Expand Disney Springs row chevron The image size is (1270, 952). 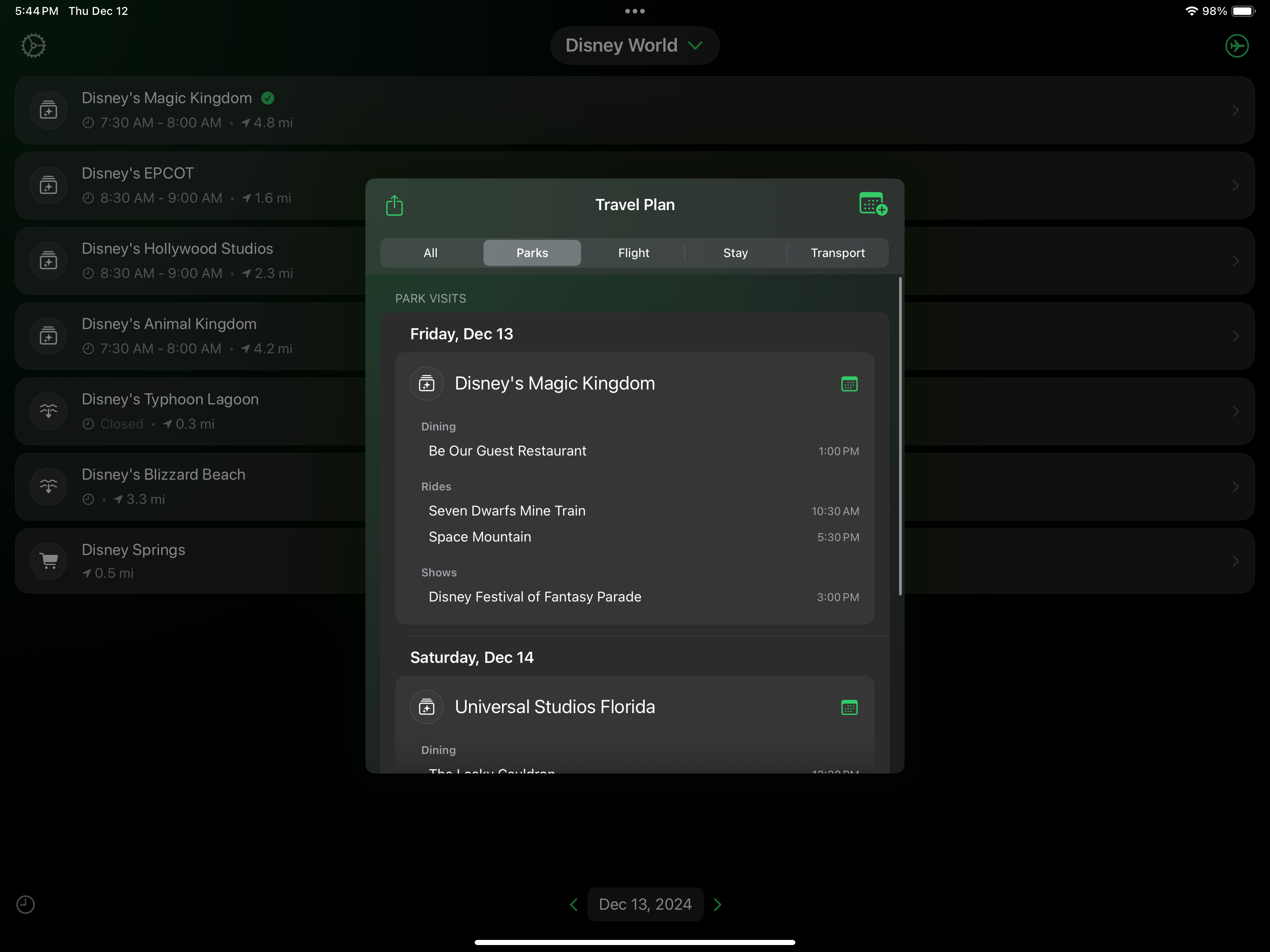point(1235,561)
